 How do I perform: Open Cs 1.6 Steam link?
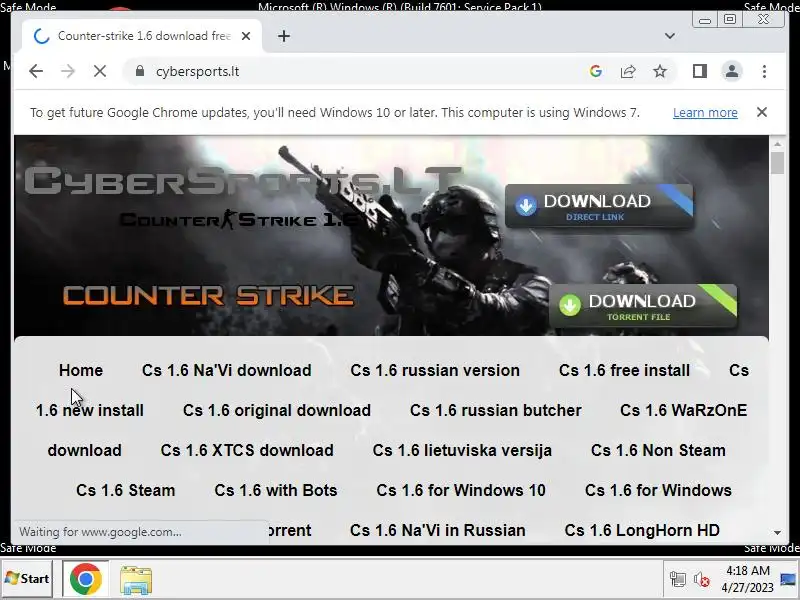coord(126,490)
